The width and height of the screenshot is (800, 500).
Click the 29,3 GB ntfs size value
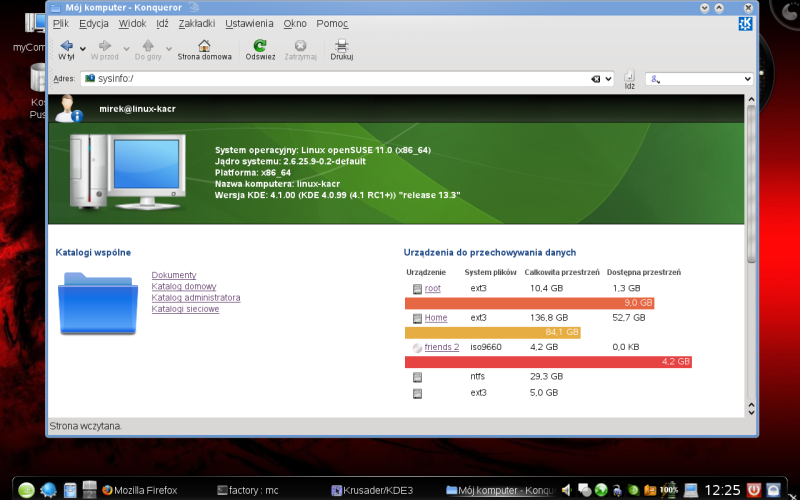pos(546,377)
